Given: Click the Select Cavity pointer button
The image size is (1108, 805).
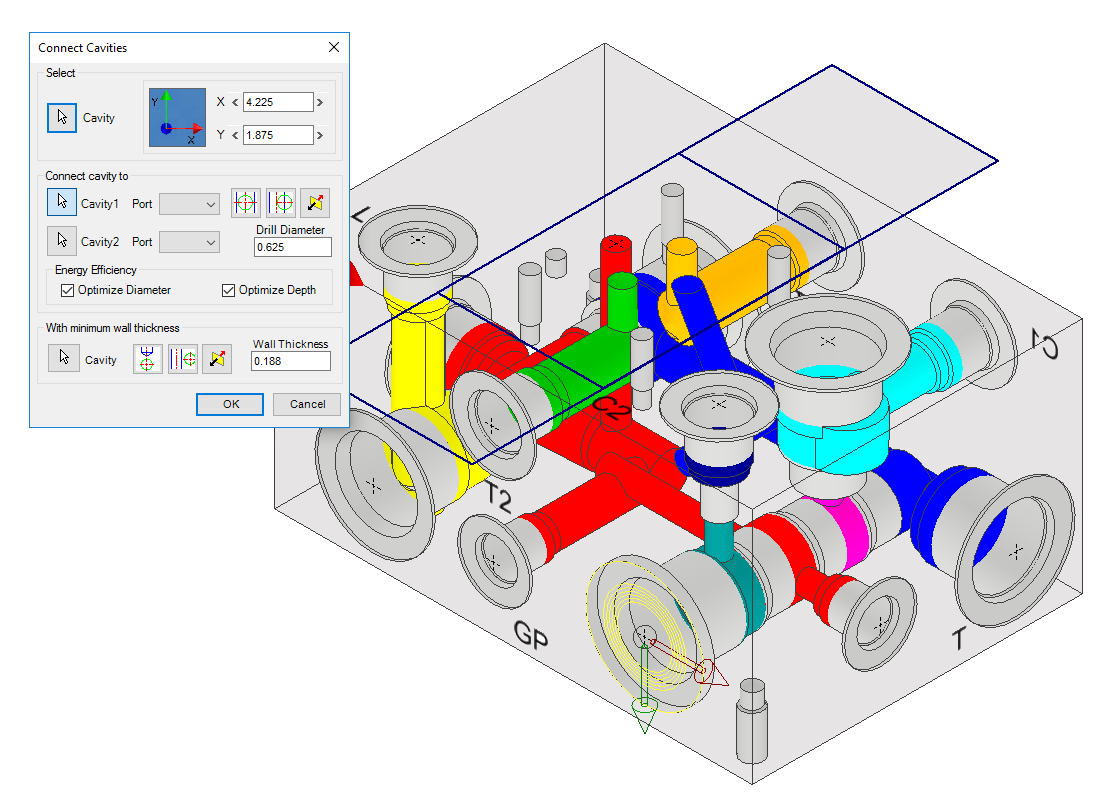Looking at the screenshot, I should coord(62,117).
